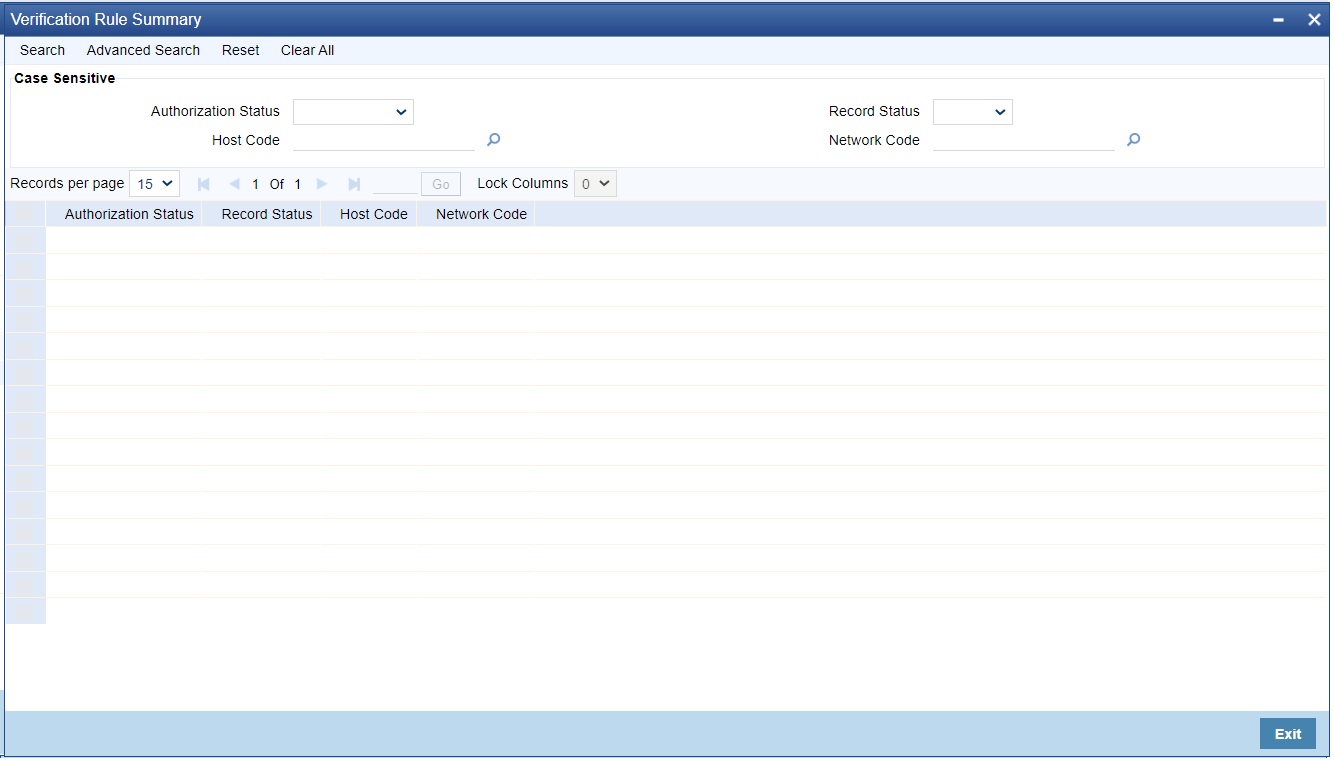This screenshot has width=1334, height=761.
Task: Go to next page of records
Action: click(x=322, y=184)
